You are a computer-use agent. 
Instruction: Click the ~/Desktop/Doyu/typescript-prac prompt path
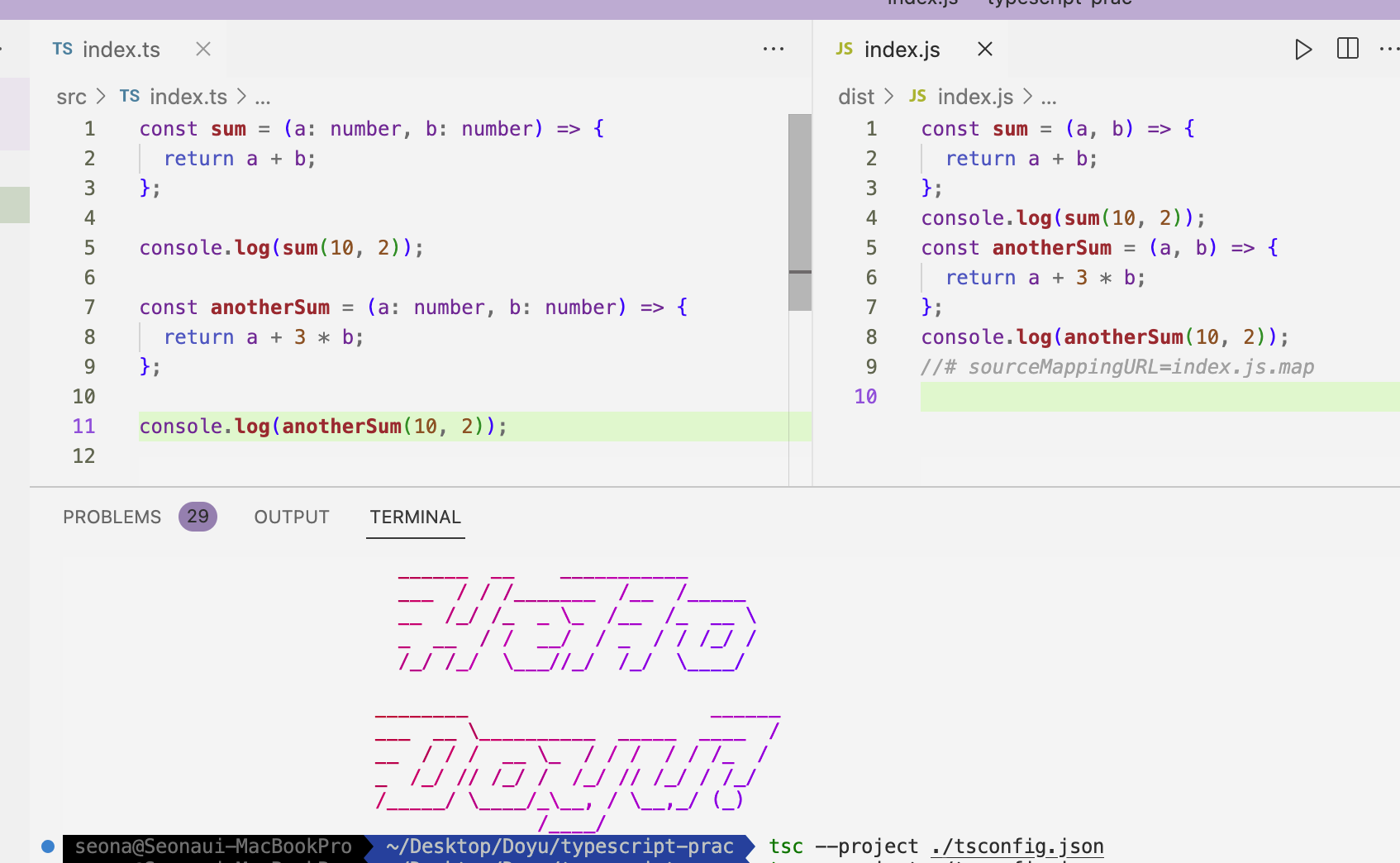click(x=560, y=846)
